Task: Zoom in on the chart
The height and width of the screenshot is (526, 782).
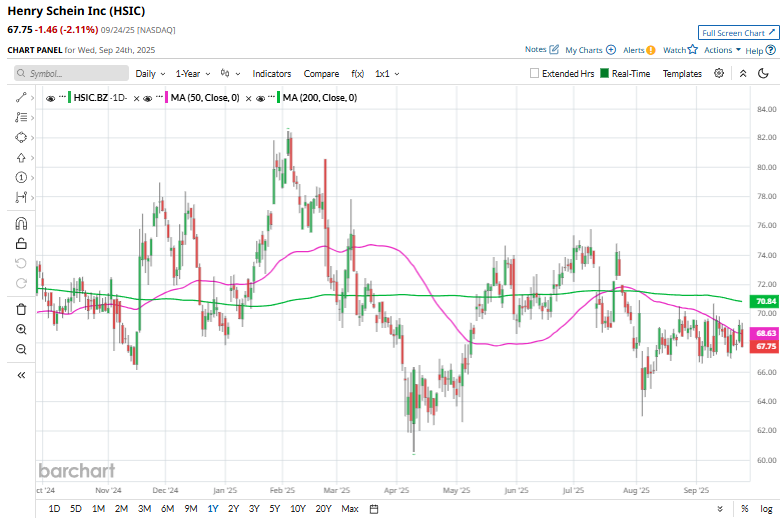Action: 21,328
